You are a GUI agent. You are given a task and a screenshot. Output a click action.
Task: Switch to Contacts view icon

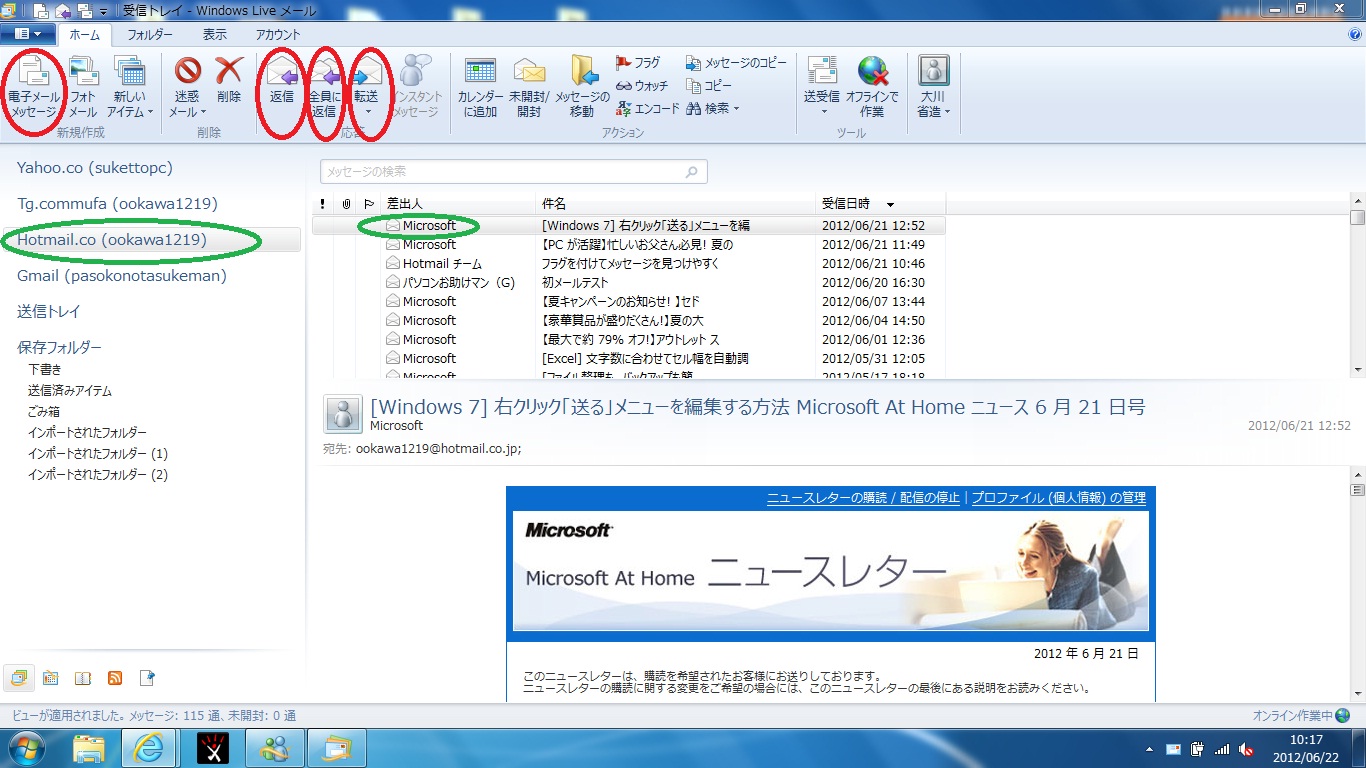[83, 678]
